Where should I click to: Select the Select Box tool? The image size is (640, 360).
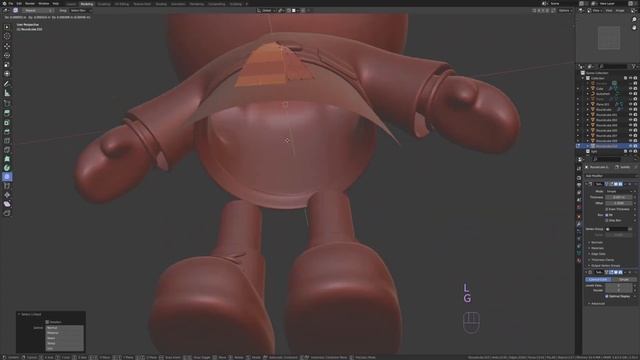coord(7,27)
